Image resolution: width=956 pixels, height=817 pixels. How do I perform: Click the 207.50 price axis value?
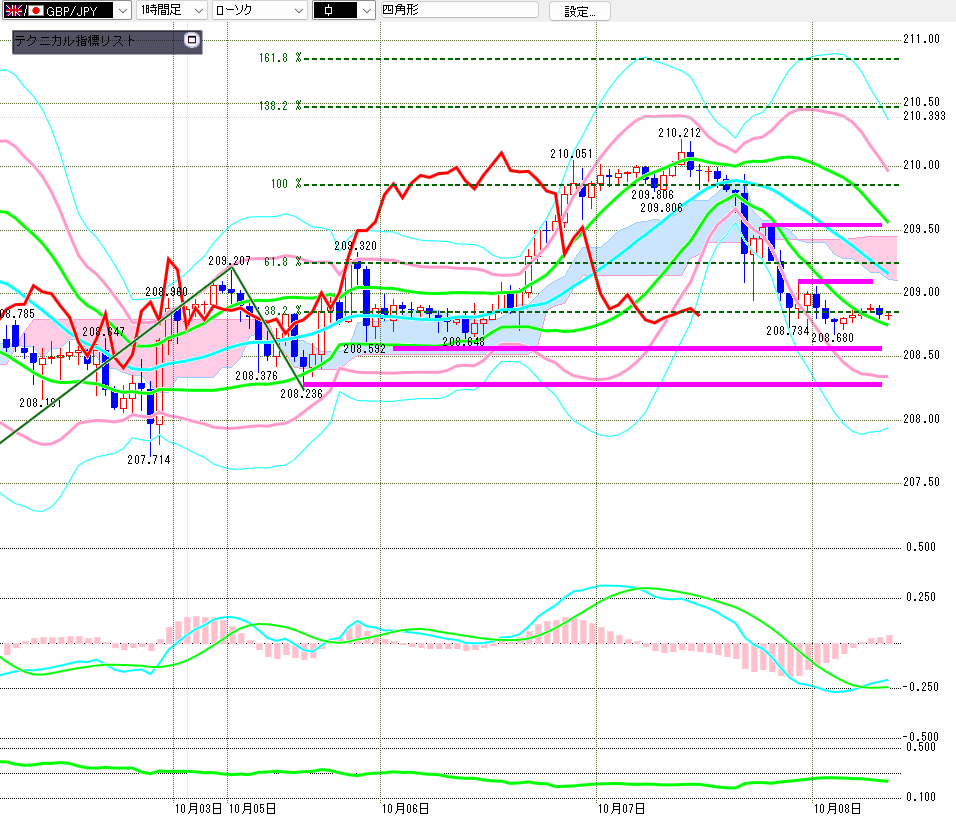(921, 482)
